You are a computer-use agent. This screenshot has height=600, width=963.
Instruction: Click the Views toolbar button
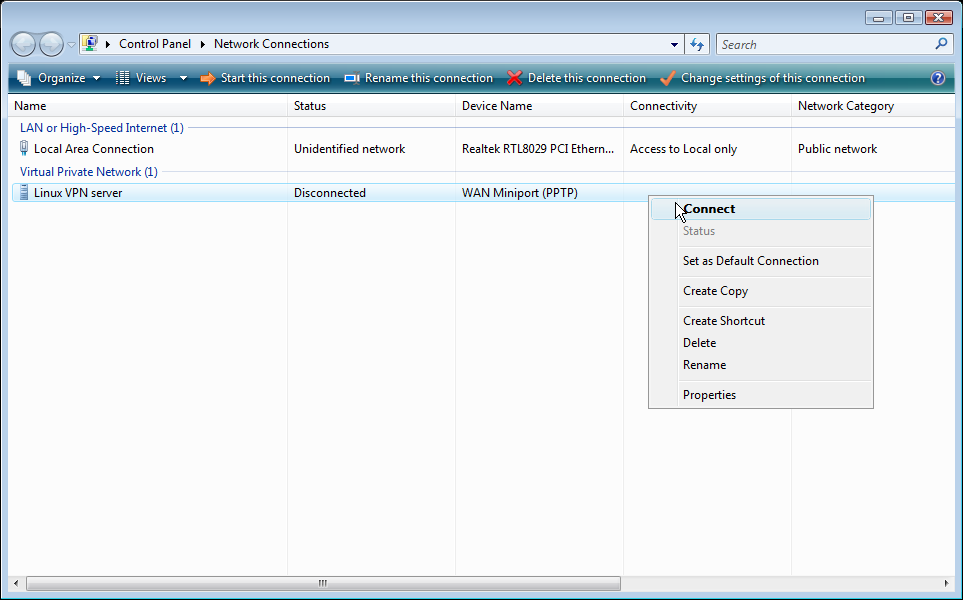(x=141, y=78)
